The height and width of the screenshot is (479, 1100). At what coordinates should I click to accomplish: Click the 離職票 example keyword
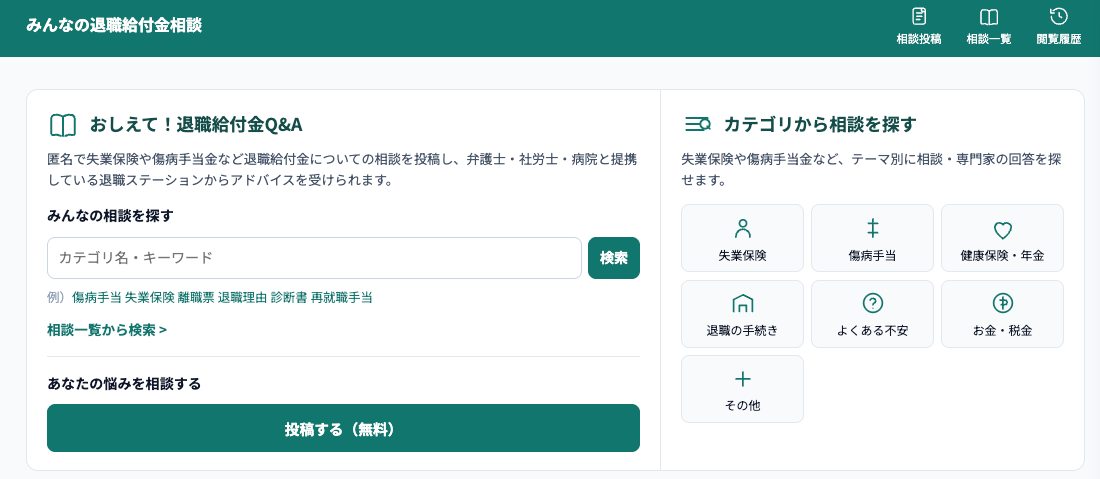coord(196,297)
